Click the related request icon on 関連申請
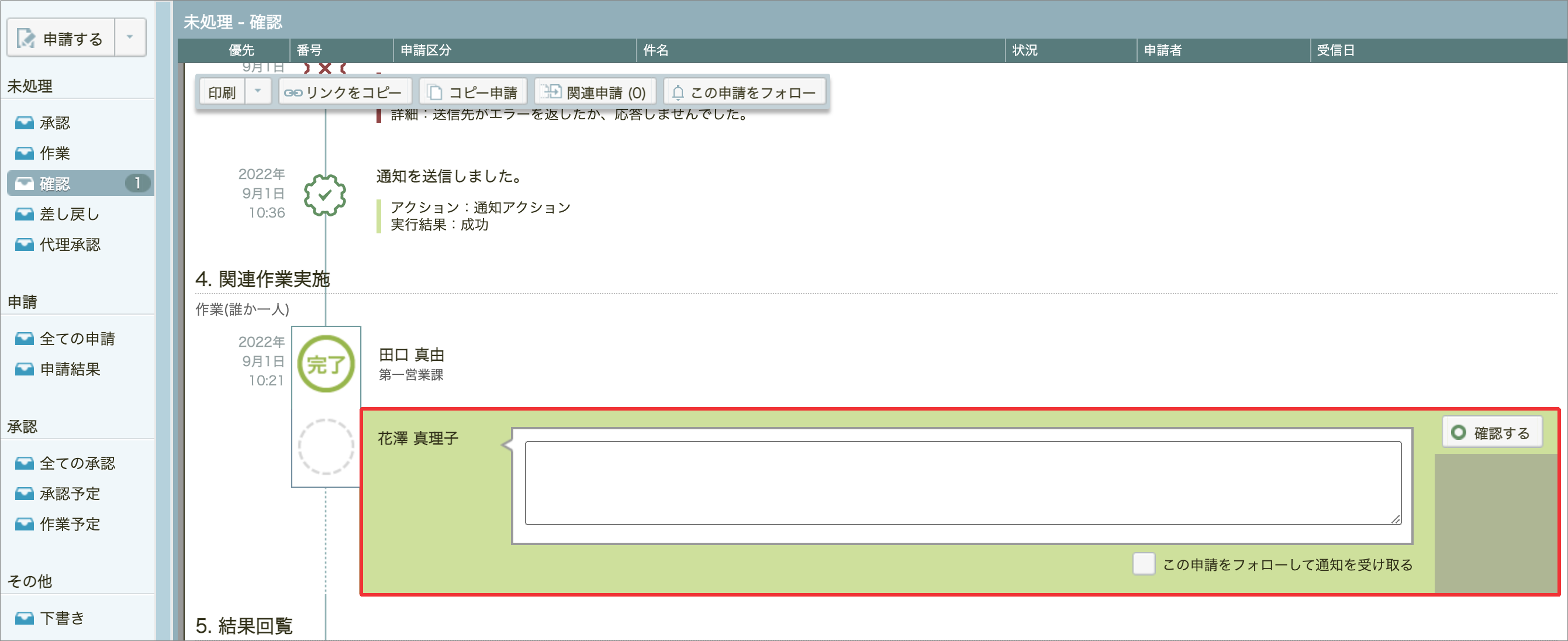This screenshot has height=641, width=1568. pyautogui.click(x=552, y=92)
